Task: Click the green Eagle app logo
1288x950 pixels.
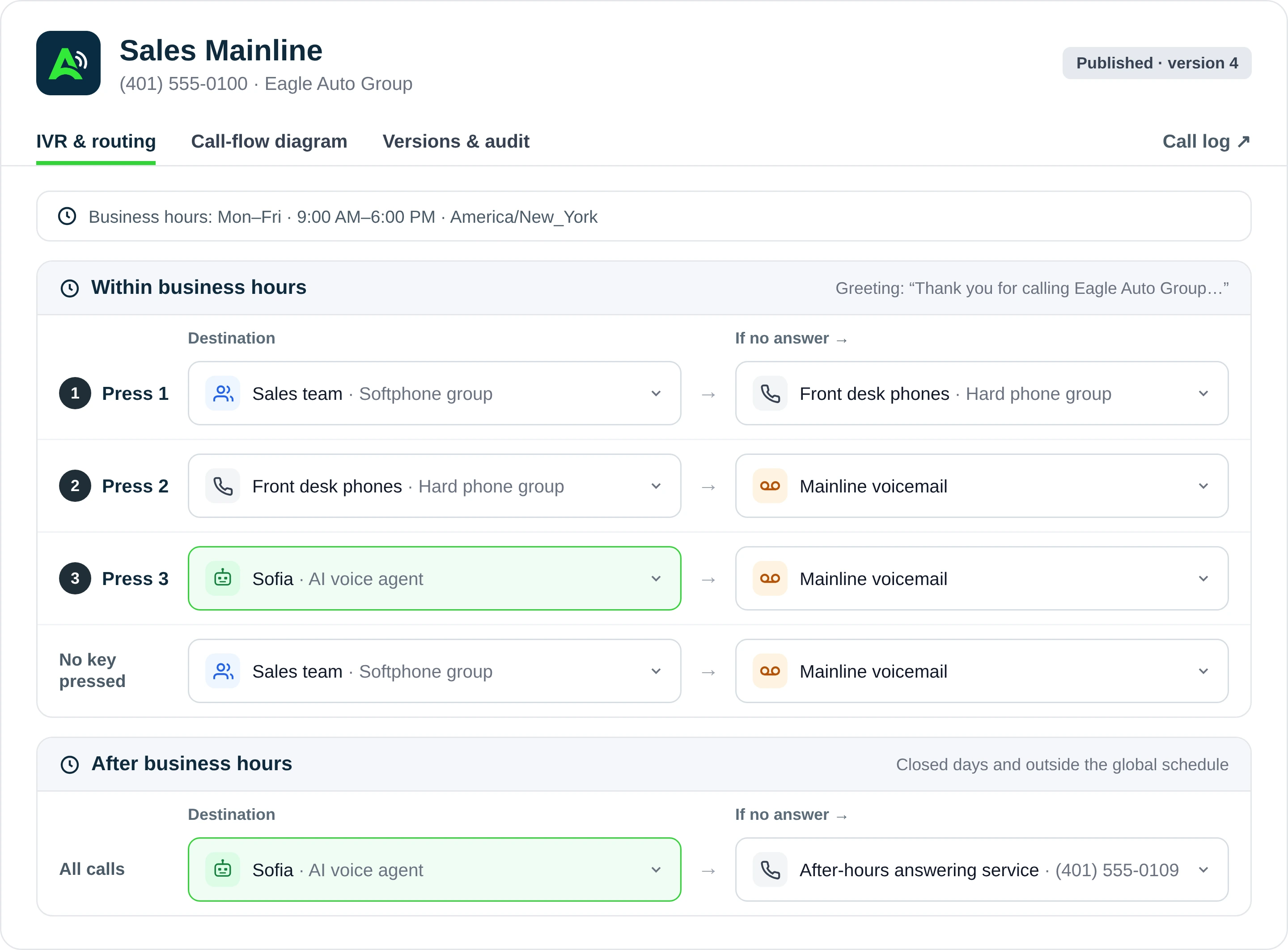Action: [68, 63]
